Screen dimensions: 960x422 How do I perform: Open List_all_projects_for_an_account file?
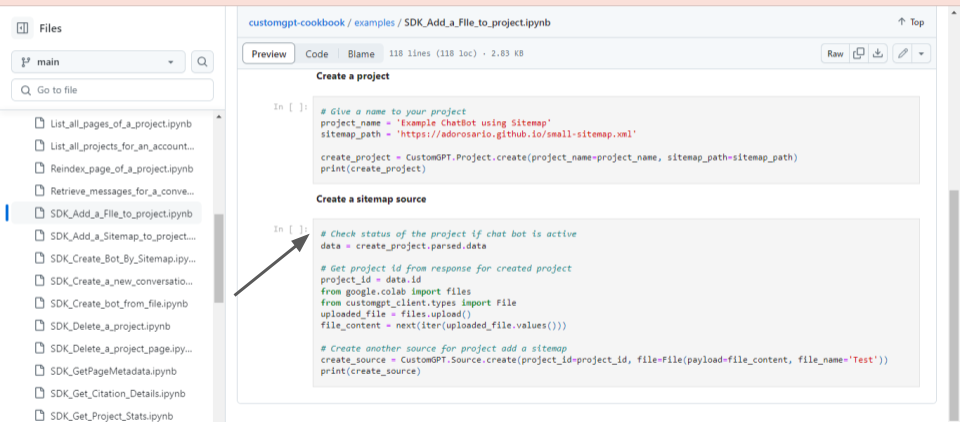[x=122, y=146]
